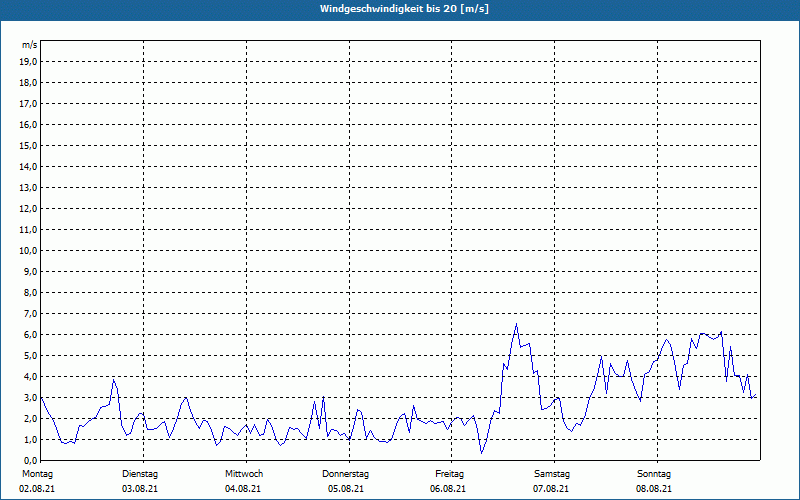Click the "0,0" y-axis value

pyautogui.click(x=31, y=461)
